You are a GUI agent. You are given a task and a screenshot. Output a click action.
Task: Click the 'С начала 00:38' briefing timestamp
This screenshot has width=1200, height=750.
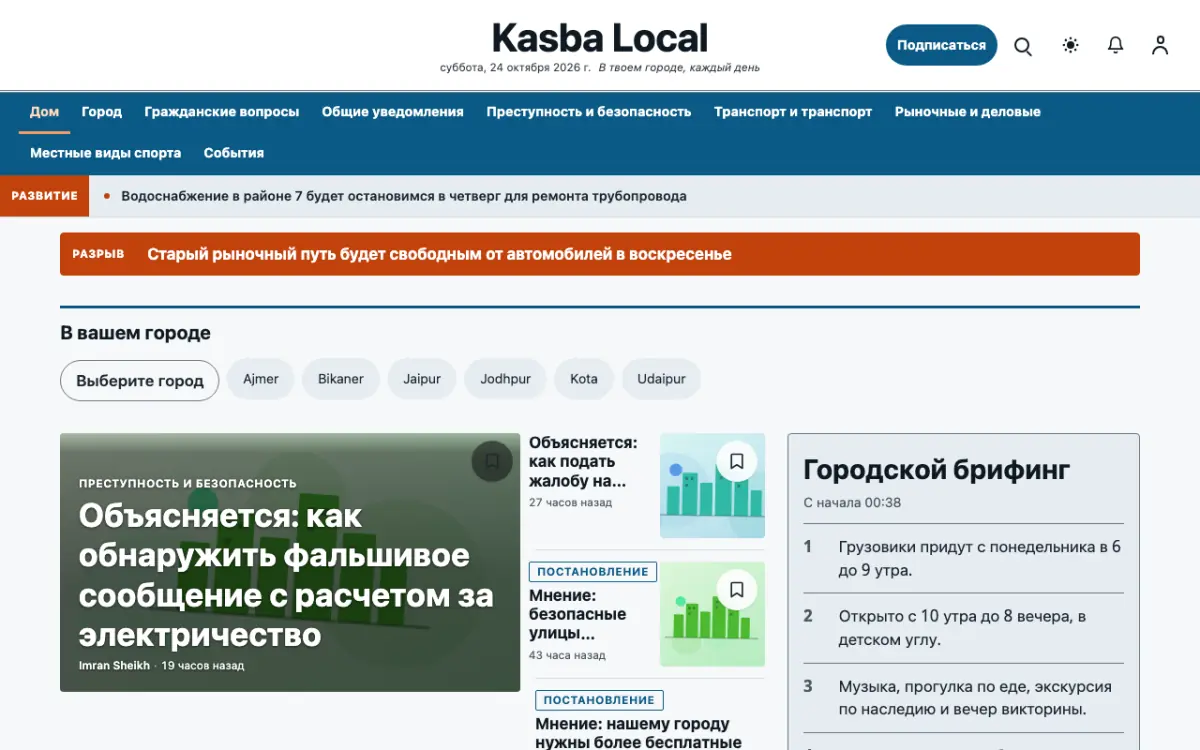point(852,502)
